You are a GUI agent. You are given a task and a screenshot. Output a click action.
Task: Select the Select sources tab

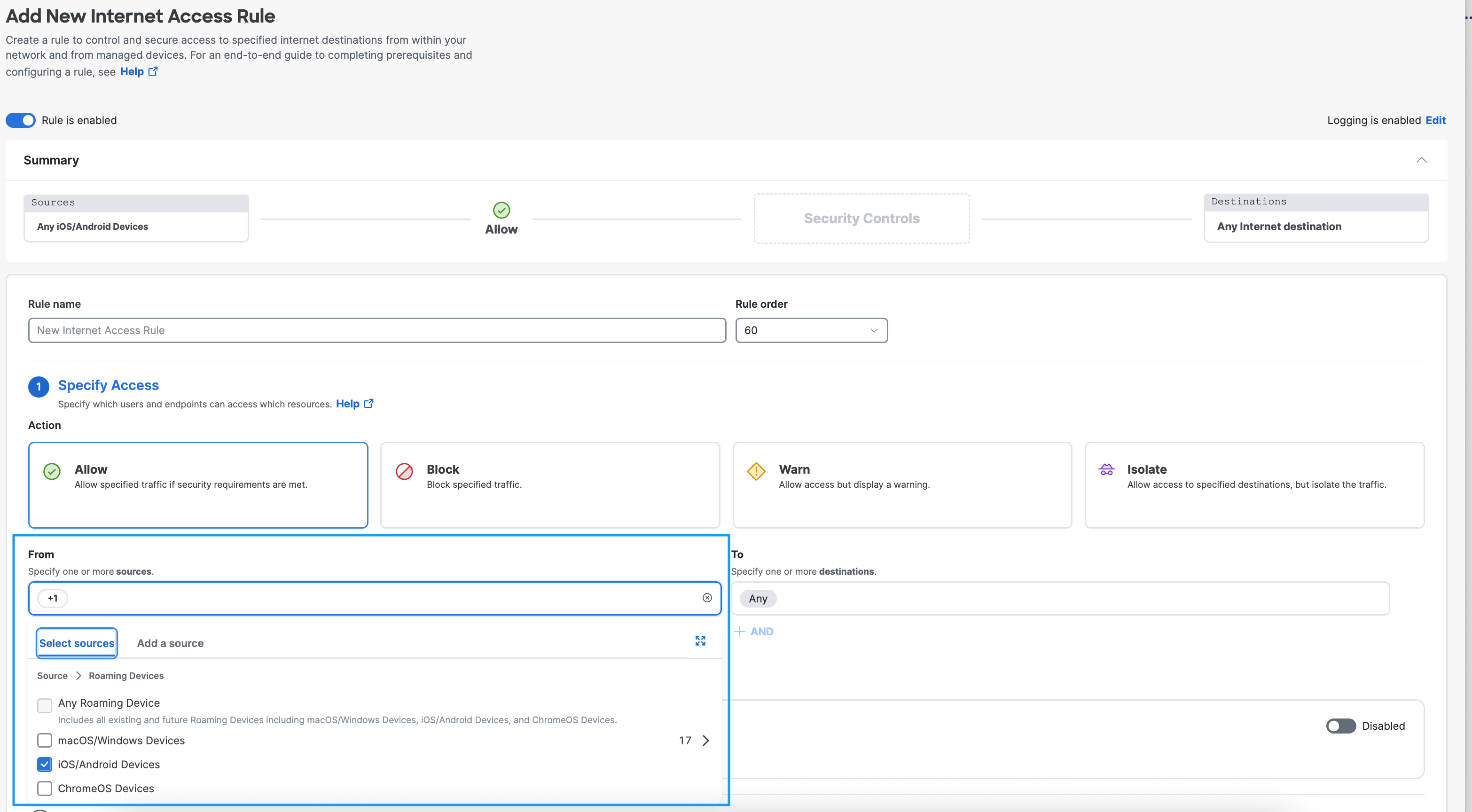pos(77,643)
